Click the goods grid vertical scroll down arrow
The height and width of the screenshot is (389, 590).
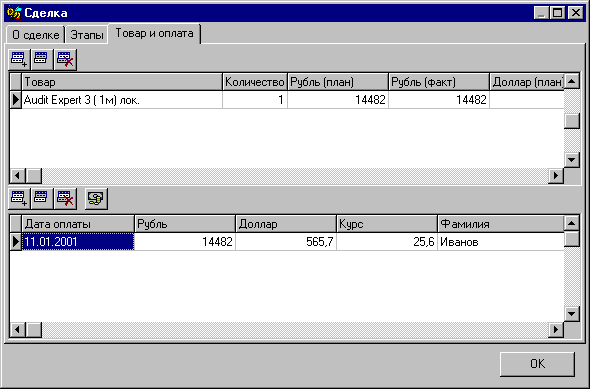click(x=572, y=160)
